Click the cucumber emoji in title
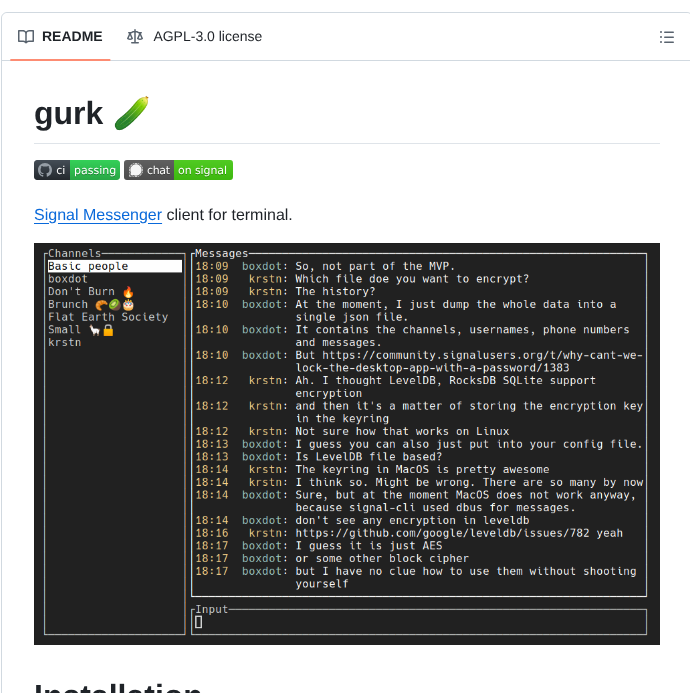Screen dimensions: 690x693 point(131,113)
